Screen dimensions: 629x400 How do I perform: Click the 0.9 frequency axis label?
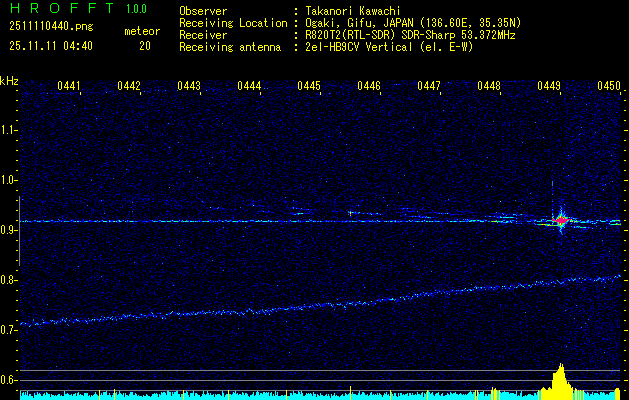click(9, 229)
